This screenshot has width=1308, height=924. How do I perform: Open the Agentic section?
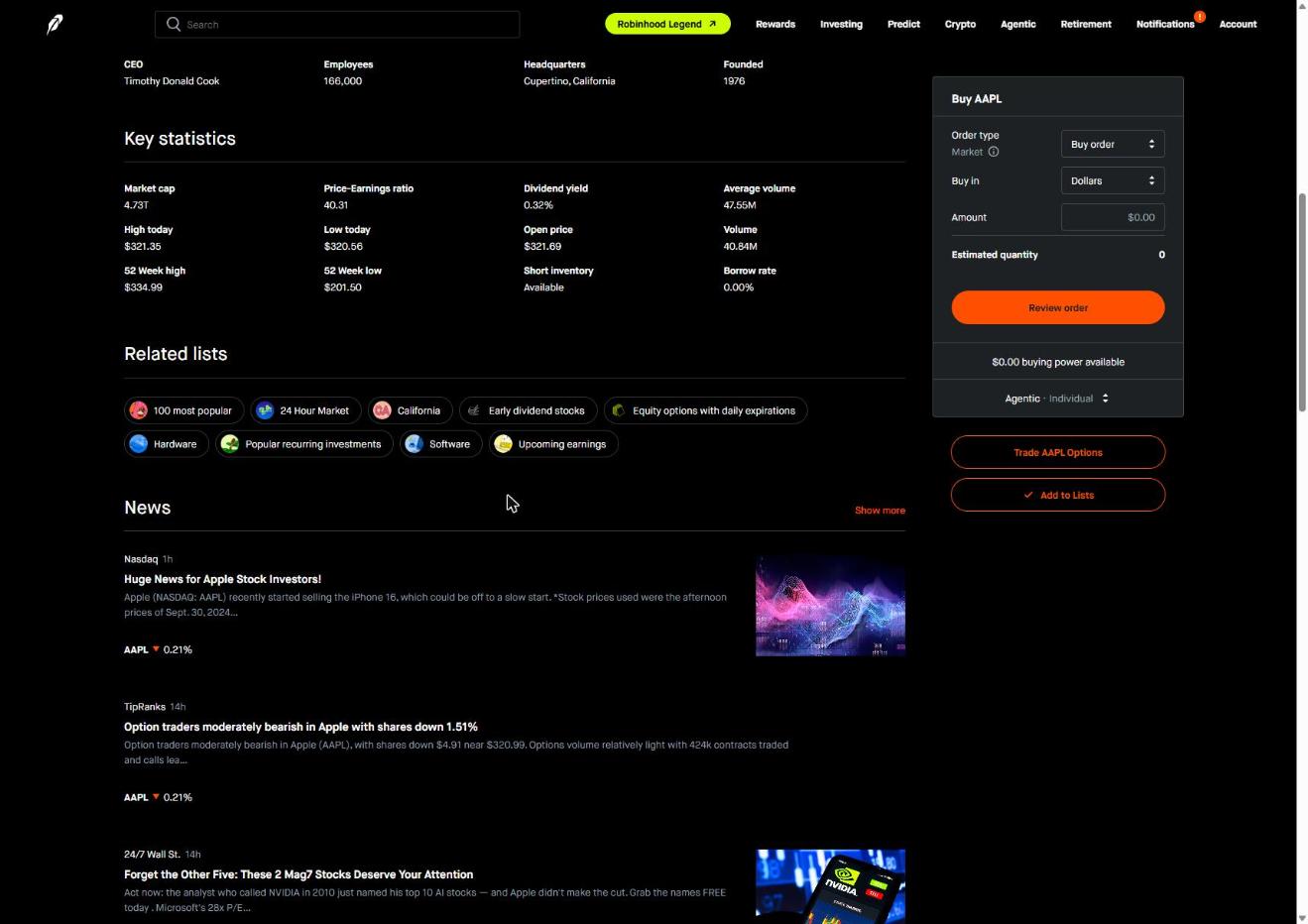[1018, 24]
